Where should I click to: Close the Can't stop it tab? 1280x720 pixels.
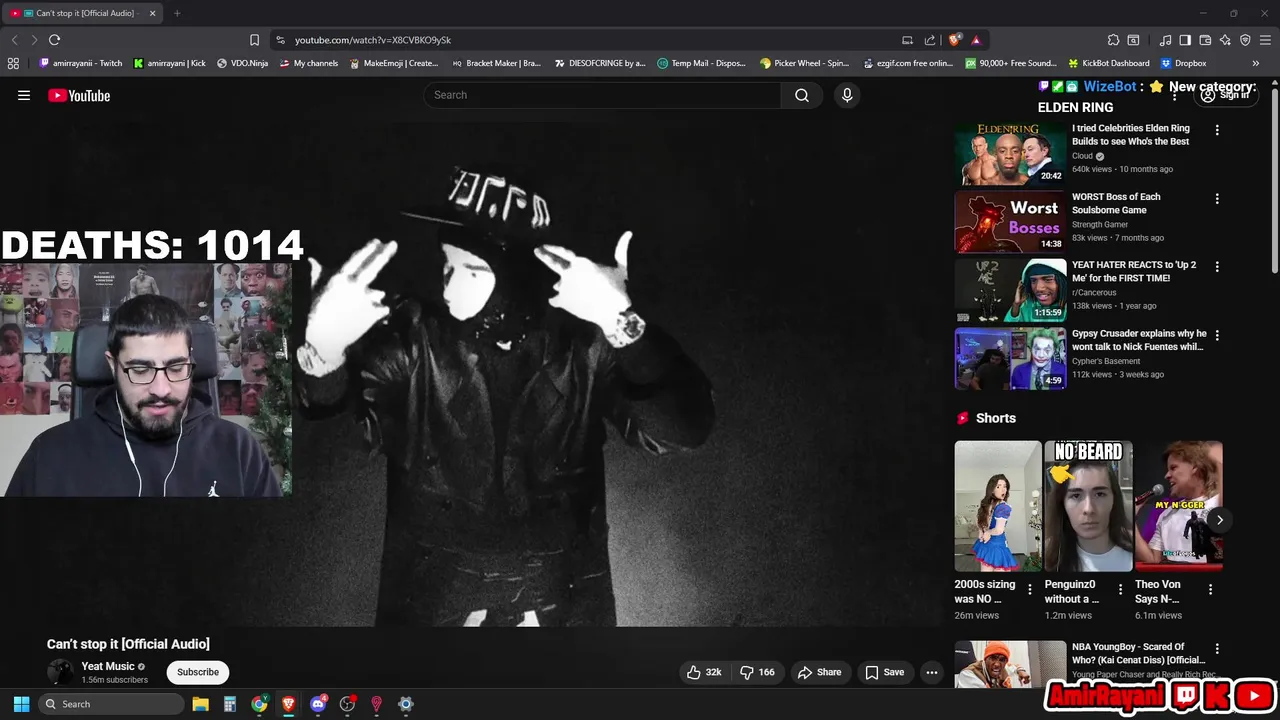click(x=151, y=13)
